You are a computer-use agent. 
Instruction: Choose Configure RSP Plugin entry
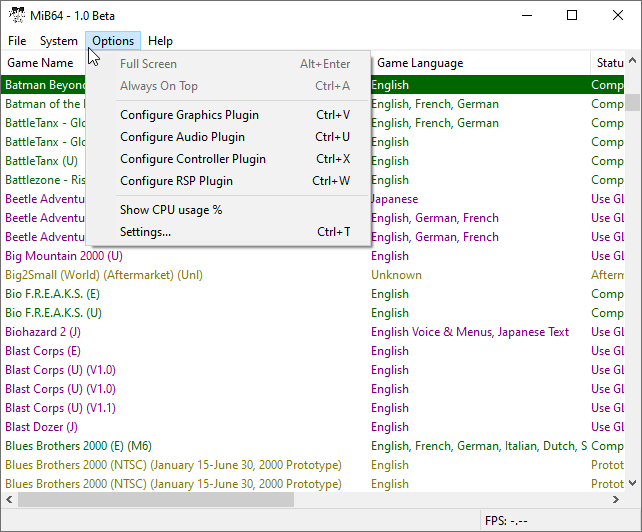(x=176, y=181)
